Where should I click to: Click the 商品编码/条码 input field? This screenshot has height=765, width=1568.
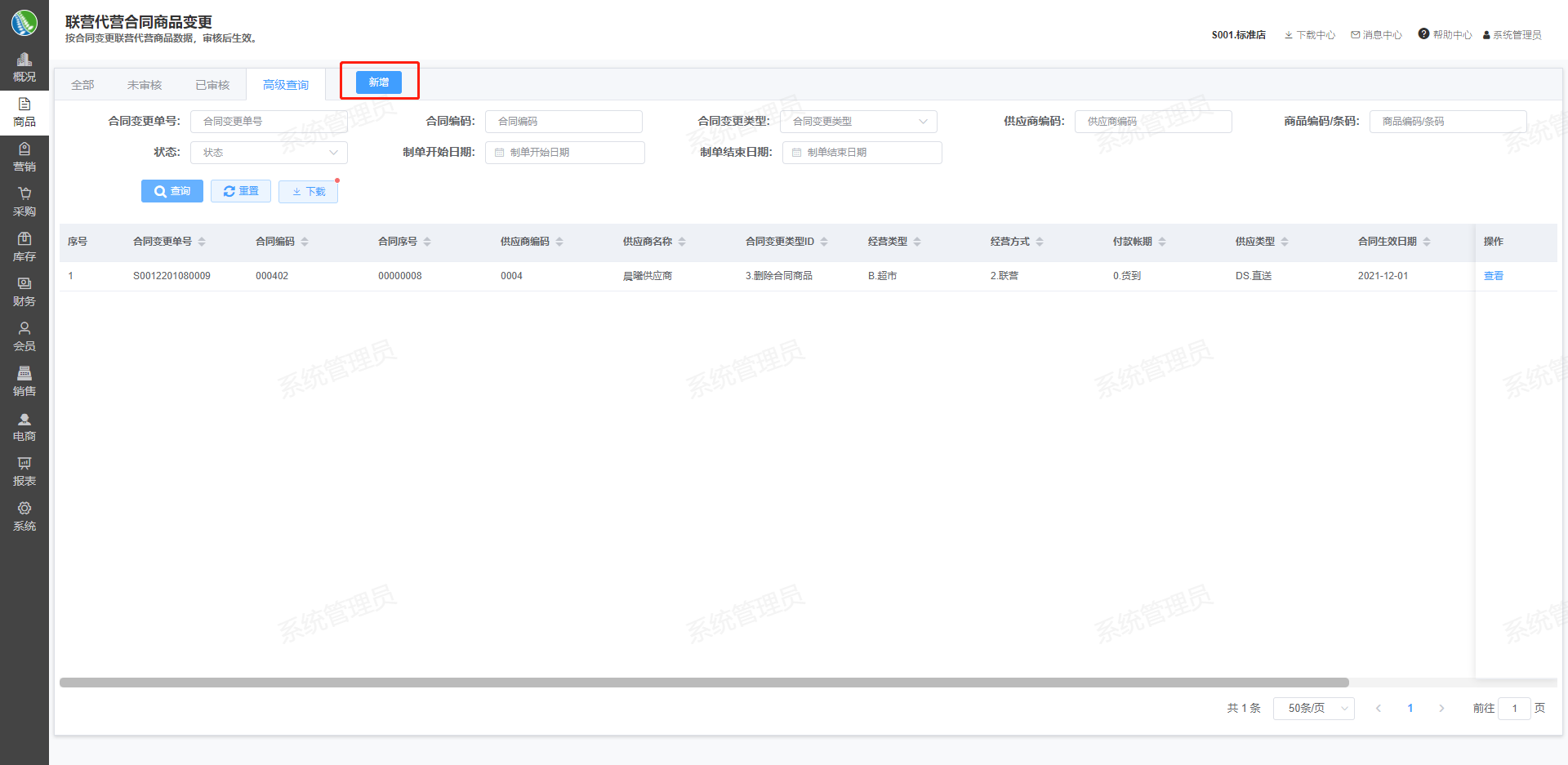tap(1448, 122)
